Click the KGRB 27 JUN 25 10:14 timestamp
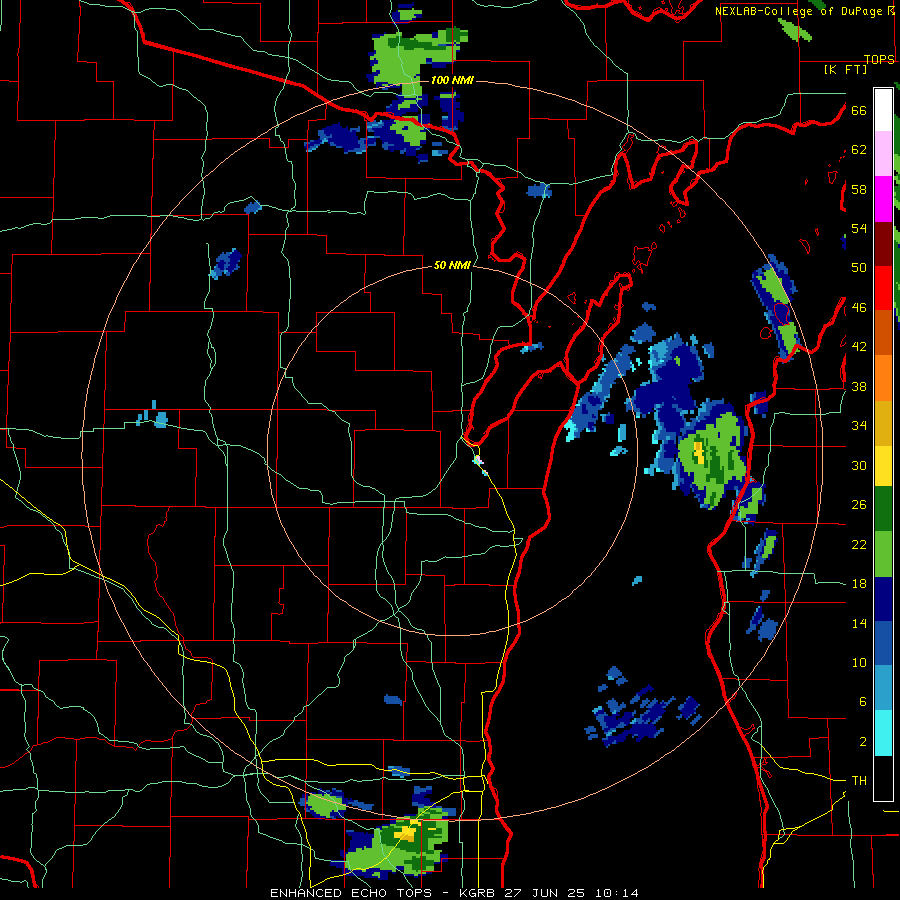Viewport: 900px width, 900px height. [x=549, y=893]
